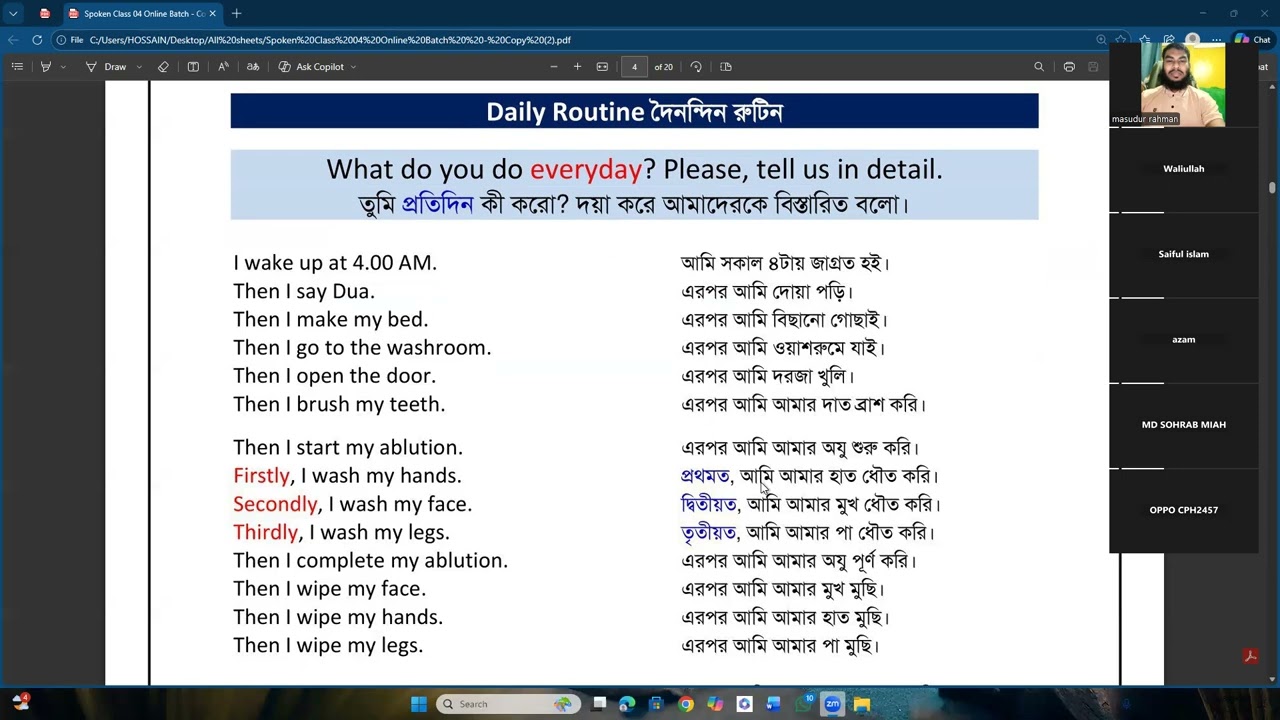The width and height of the screenshot is (1280, 720).
Task: Toggle the page view layout icon
Action: (x=726, y=67)
